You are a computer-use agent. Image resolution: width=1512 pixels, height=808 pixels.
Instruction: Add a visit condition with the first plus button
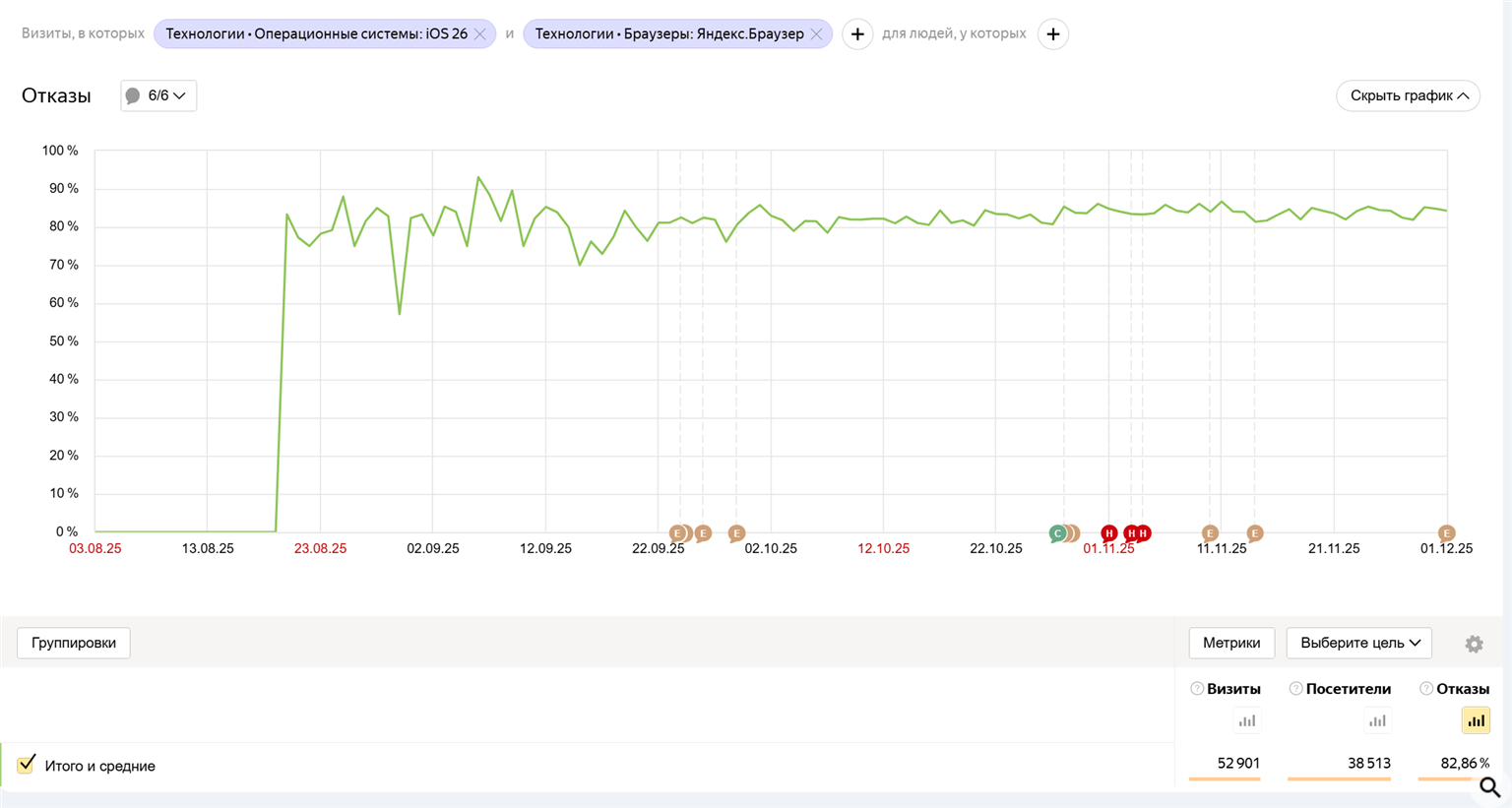click(857, 34)
